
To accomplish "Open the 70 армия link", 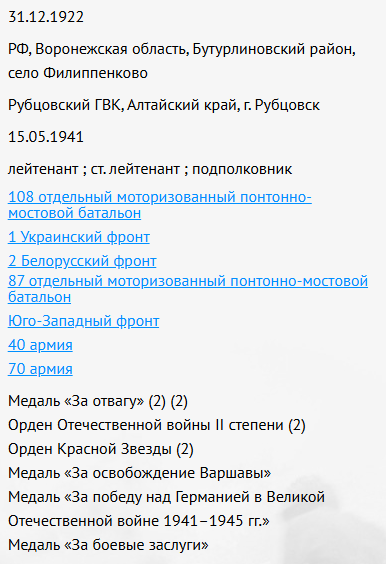I will click(x=40, y=369).
